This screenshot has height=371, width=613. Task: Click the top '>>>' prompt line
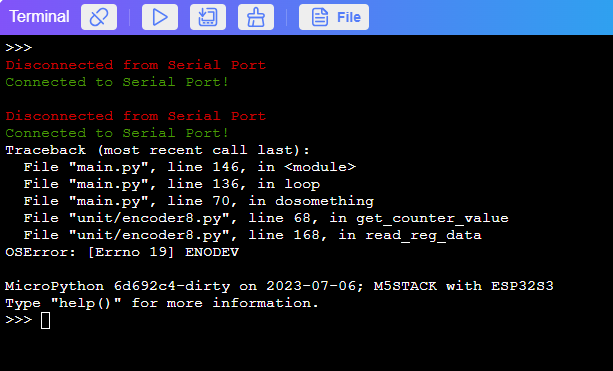(19, 48)
